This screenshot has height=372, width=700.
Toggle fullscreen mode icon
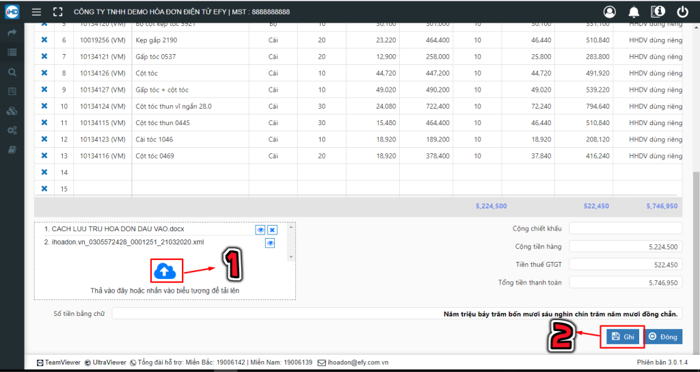click(x=58, y=12)
